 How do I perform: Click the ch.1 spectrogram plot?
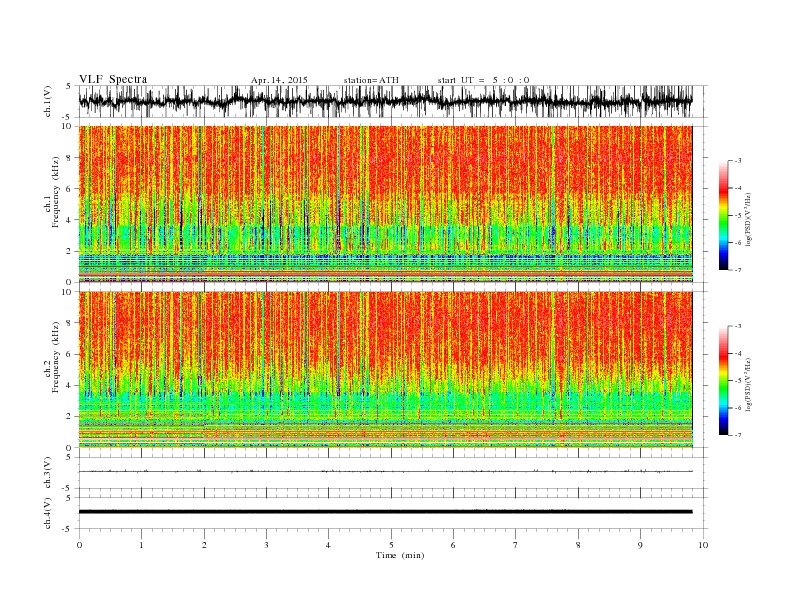pyautogui.click(x=385, y=204)
